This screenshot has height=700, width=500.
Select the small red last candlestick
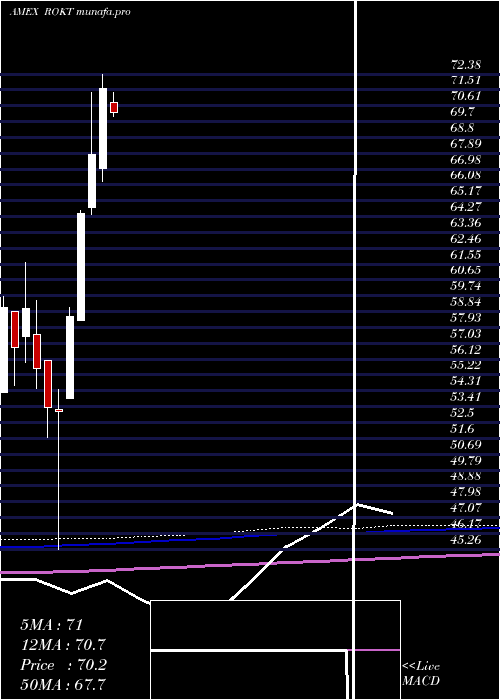click(114, 108)
